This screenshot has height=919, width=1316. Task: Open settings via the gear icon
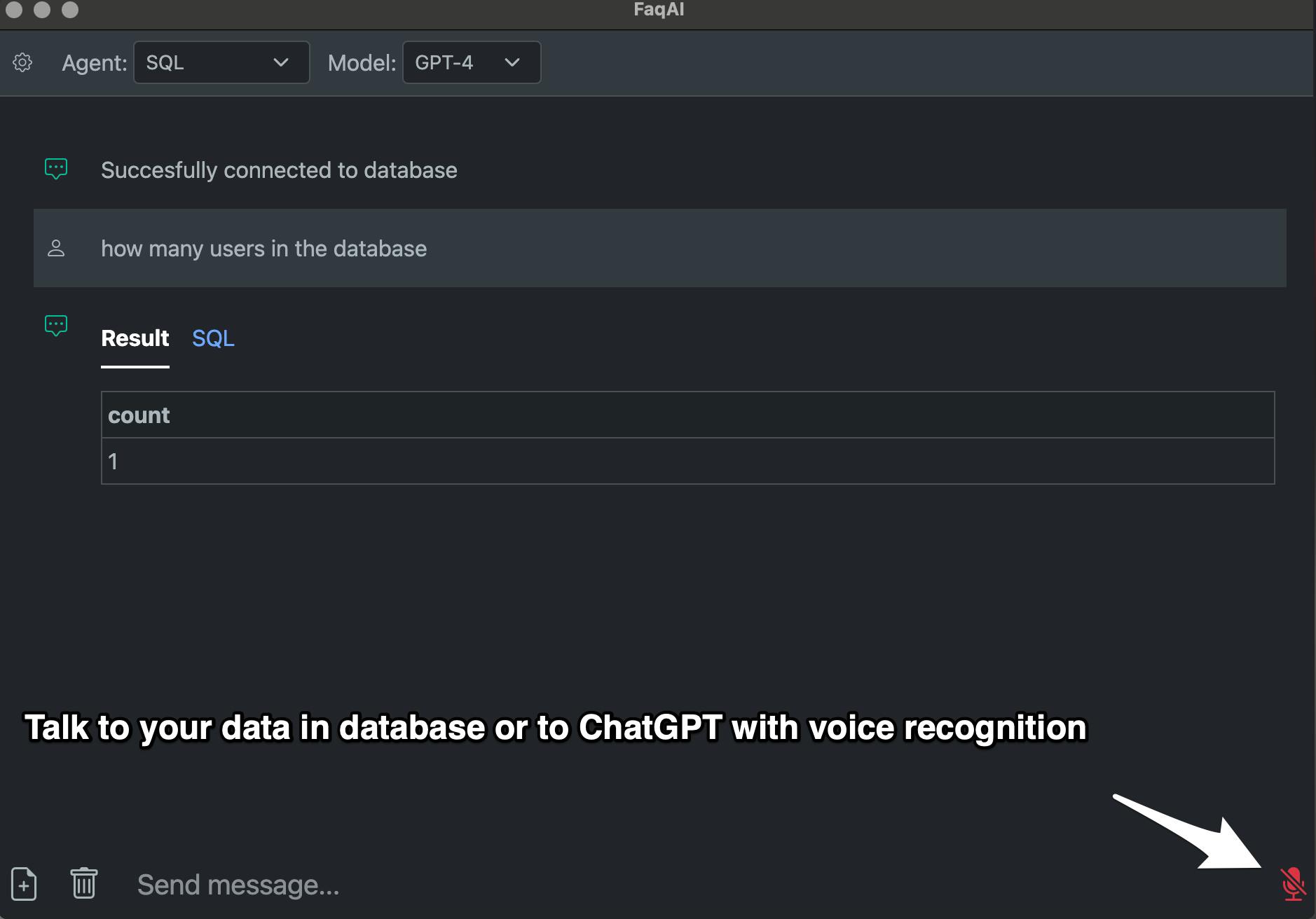click(22, 62)
